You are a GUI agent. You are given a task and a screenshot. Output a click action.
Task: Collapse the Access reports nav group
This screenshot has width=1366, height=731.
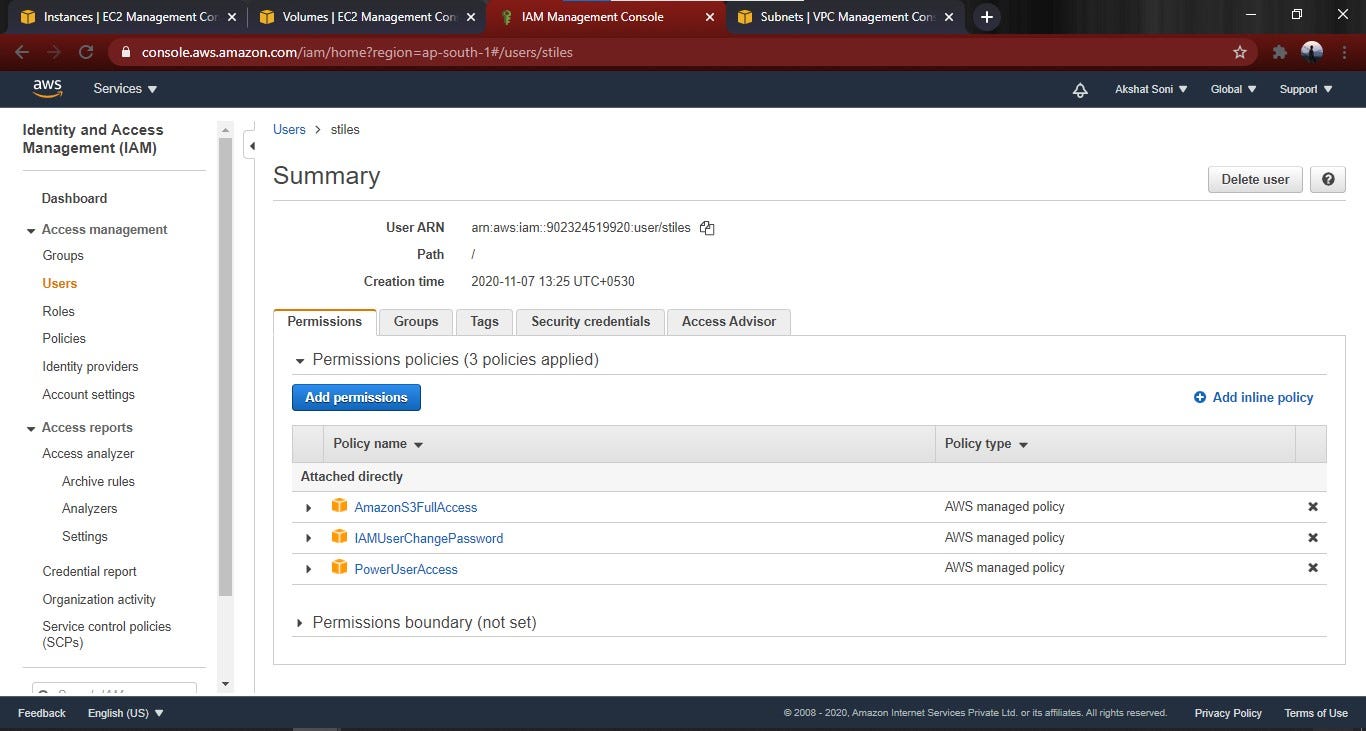tap(31, 429)
